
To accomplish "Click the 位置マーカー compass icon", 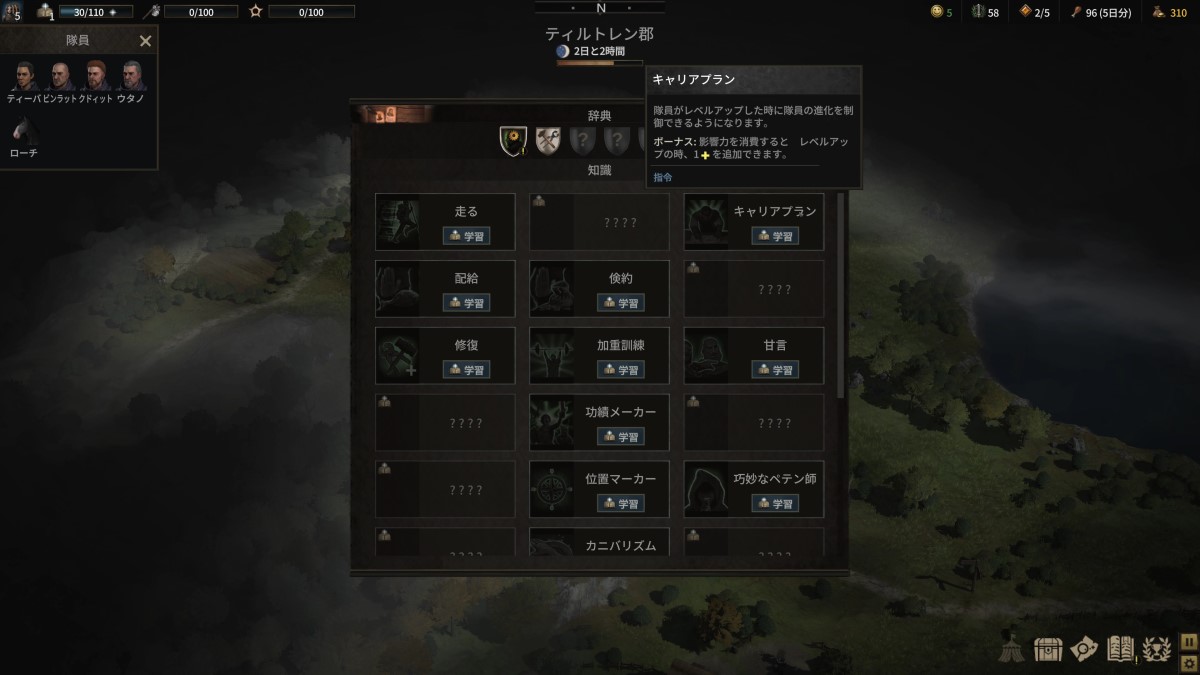I will pos(552,489).
